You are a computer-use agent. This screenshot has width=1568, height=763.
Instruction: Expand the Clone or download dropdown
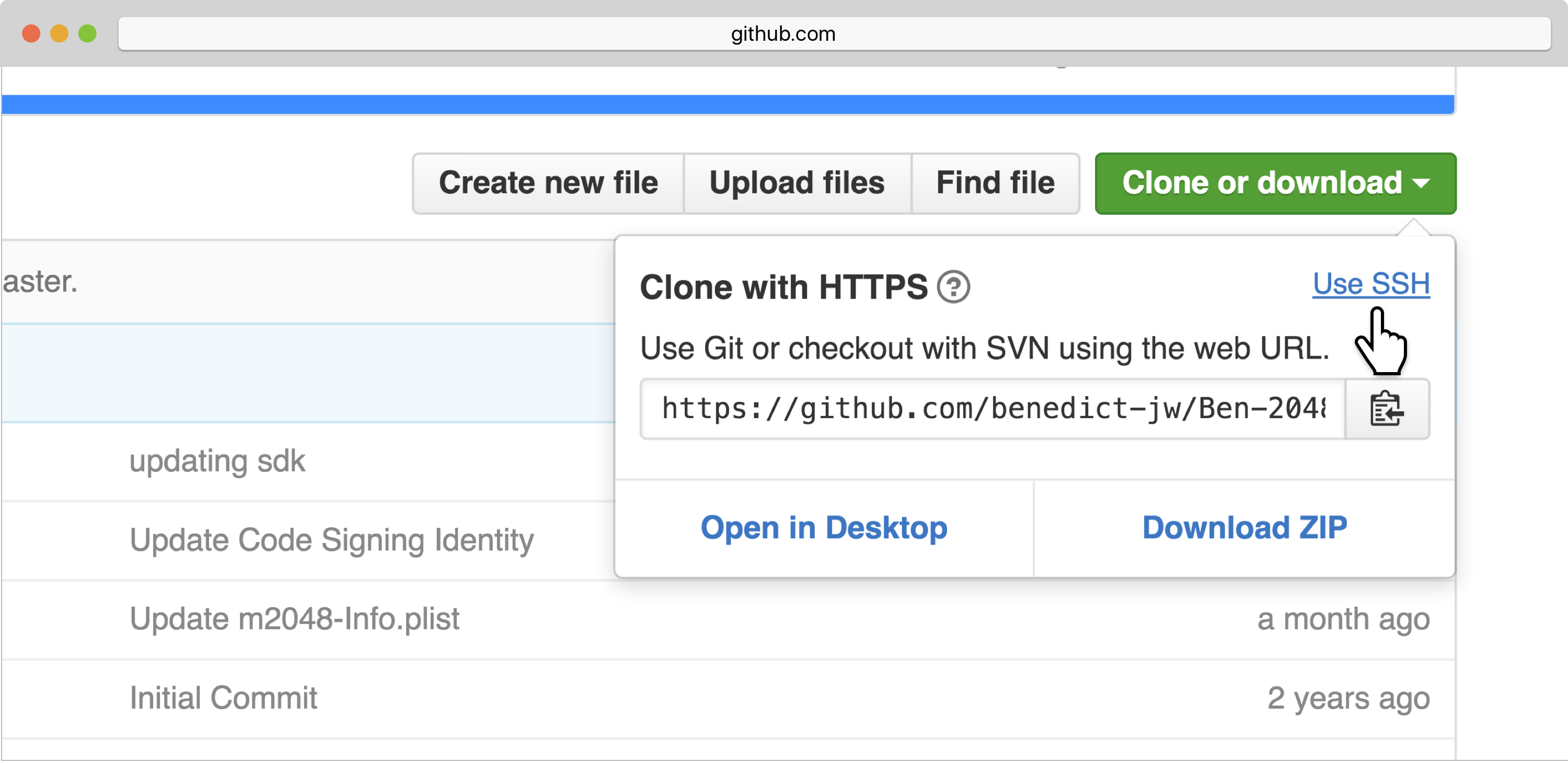coord(1275,183)
